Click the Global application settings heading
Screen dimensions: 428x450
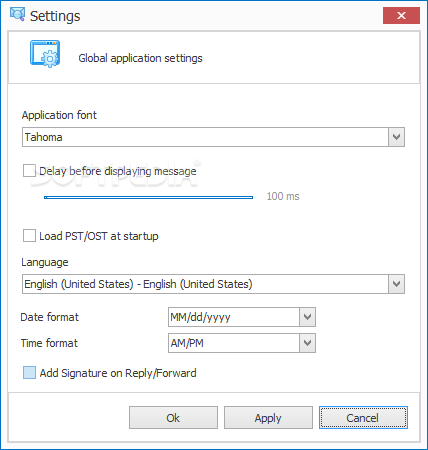tap(140, 58)
